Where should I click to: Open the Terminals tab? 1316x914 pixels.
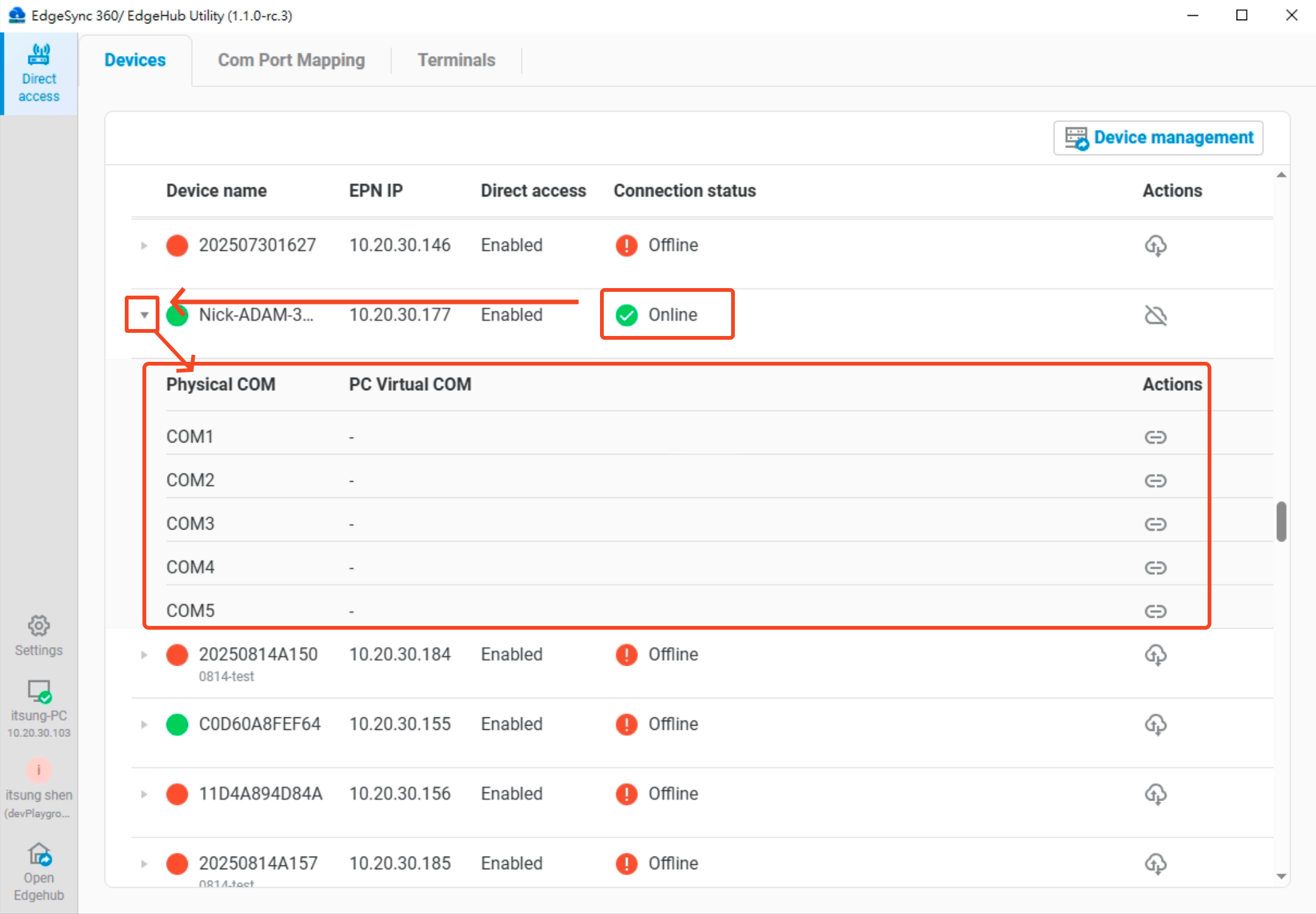456,60
